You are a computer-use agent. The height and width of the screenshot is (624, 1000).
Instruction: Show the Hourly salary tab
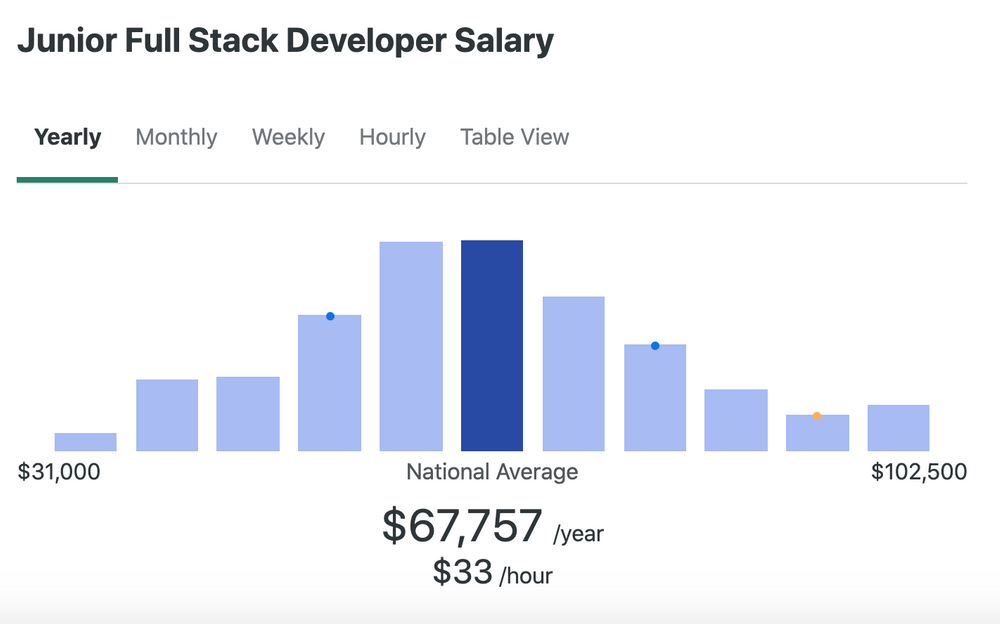[x=392, y=137]
